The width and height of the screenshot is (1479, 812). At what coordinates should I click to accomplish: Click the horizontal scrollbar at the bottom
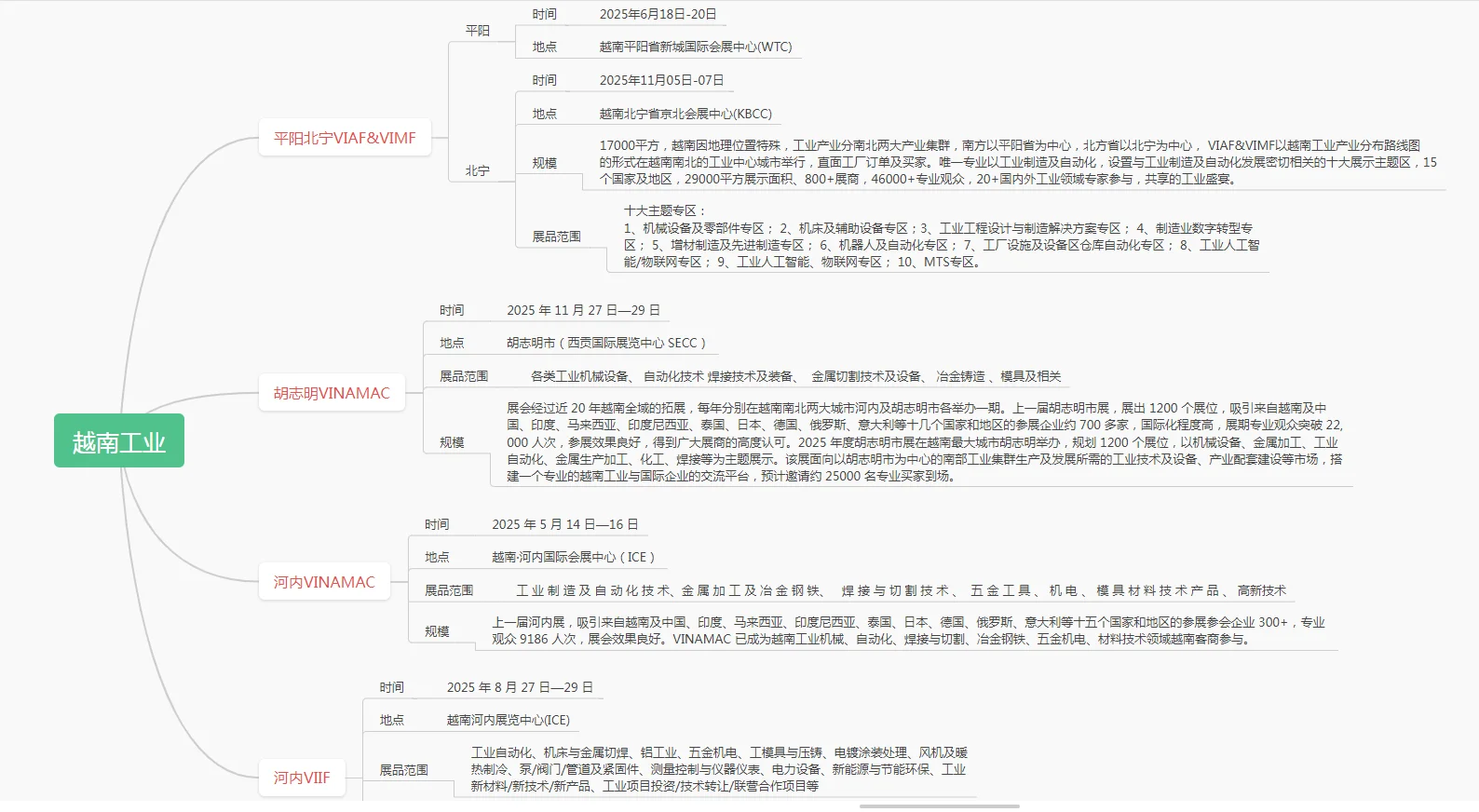coord(939,806)
